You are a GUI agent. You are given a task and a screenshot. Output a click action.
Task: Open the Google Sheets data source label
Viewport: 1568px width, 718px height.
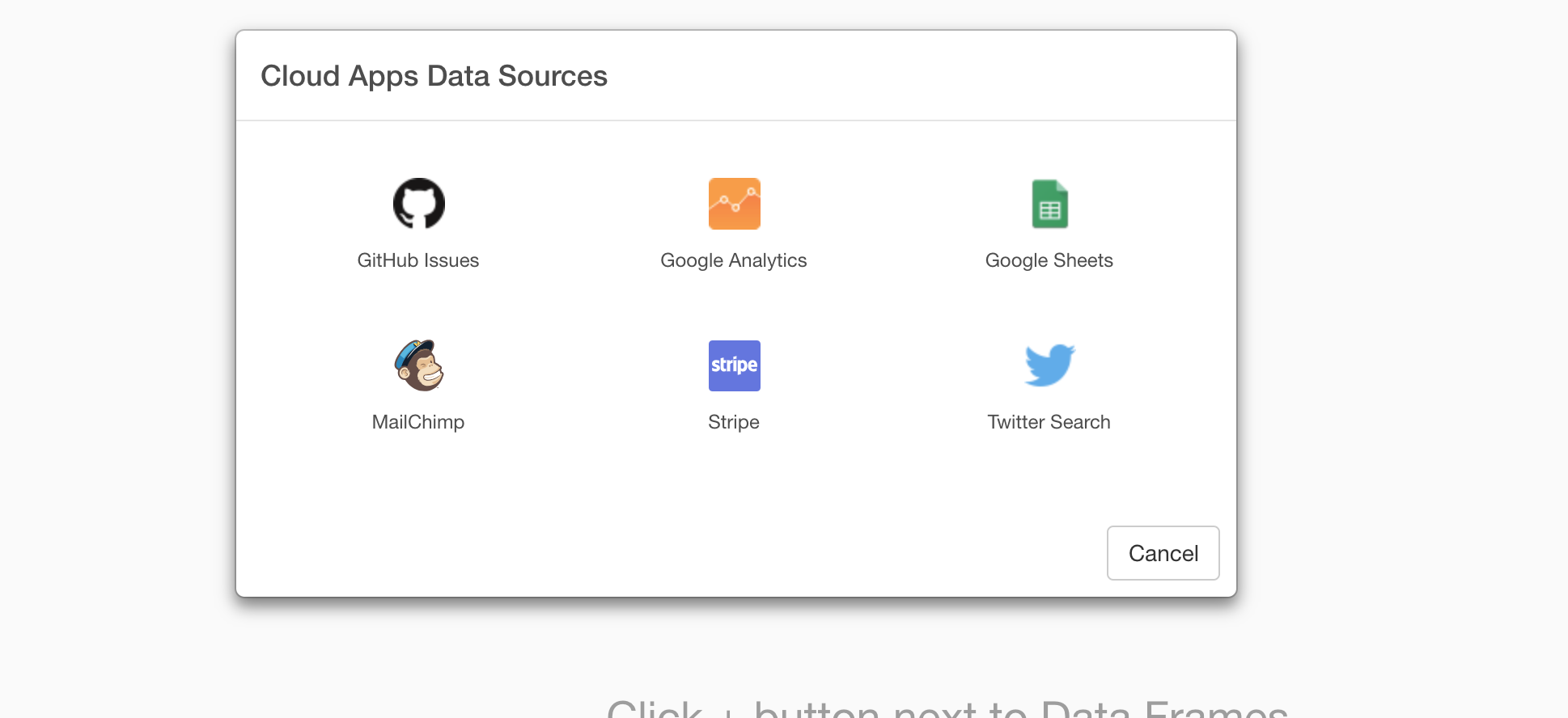click(1049, 260)
